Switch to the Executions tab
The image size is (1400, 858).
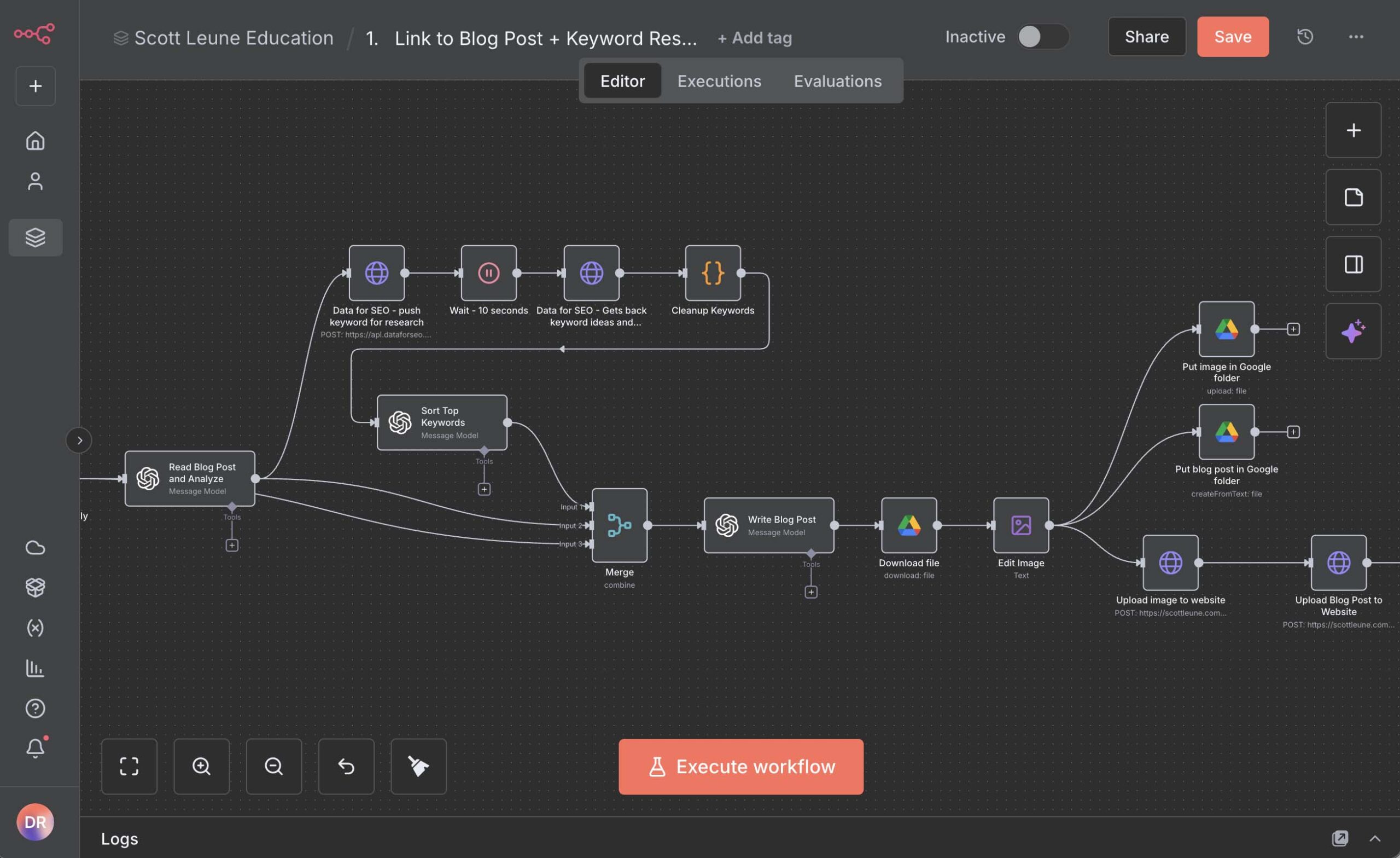[x=719, y=81]
